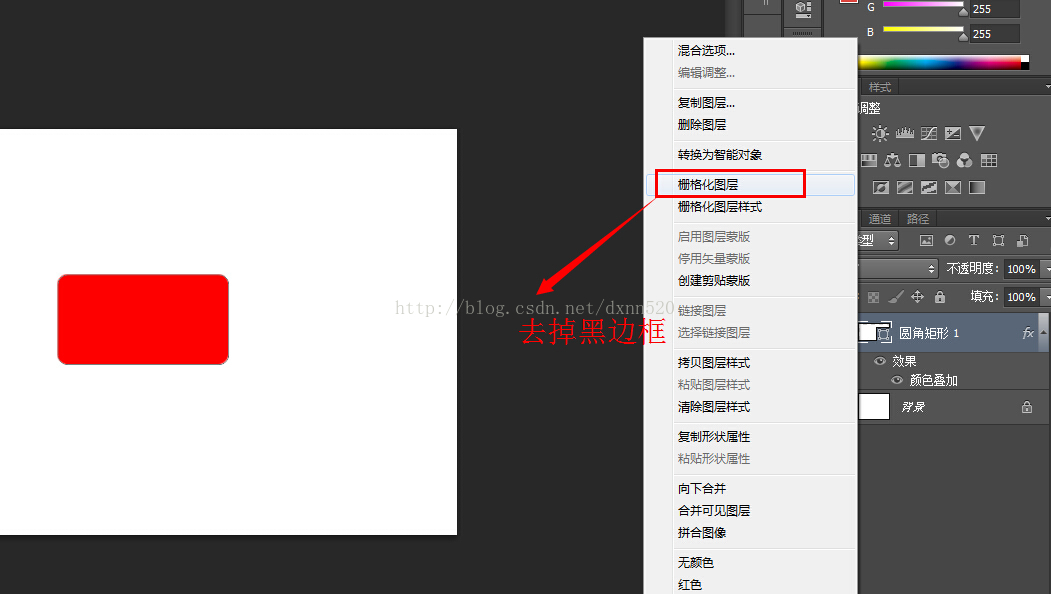Add a Brightness/Contrast adjustment from the sun icon
The image size is (1051, 594).
880,133
